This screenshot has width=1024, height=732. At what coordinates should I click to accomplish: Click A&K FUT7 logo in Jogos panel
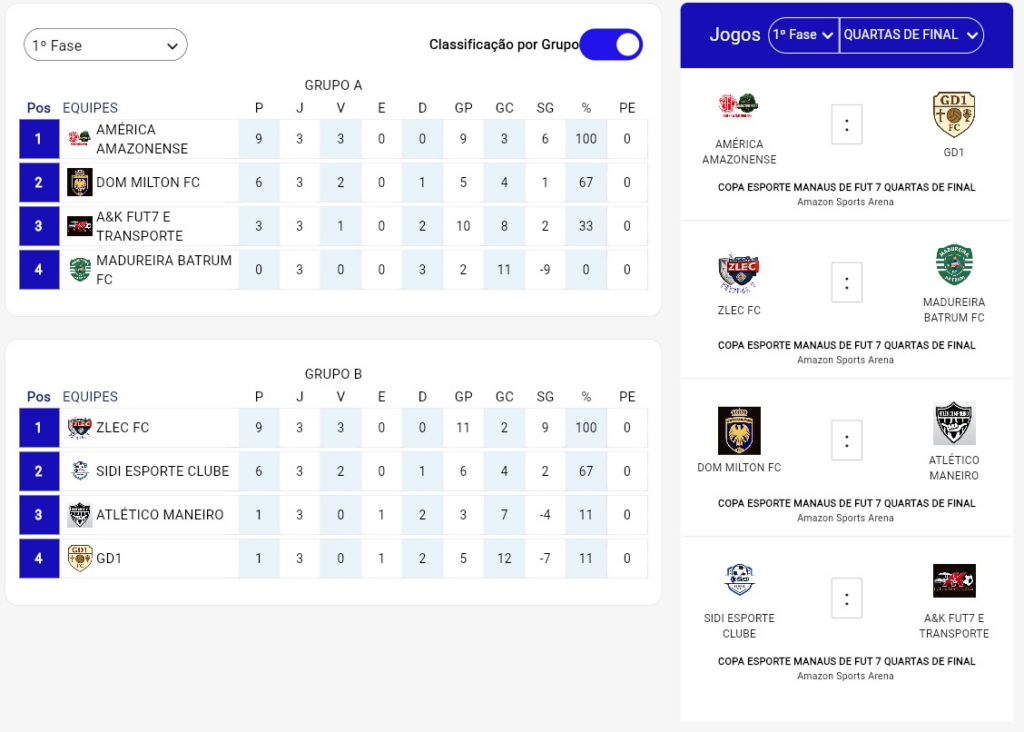pyautogui.click(x=953, y=581)
